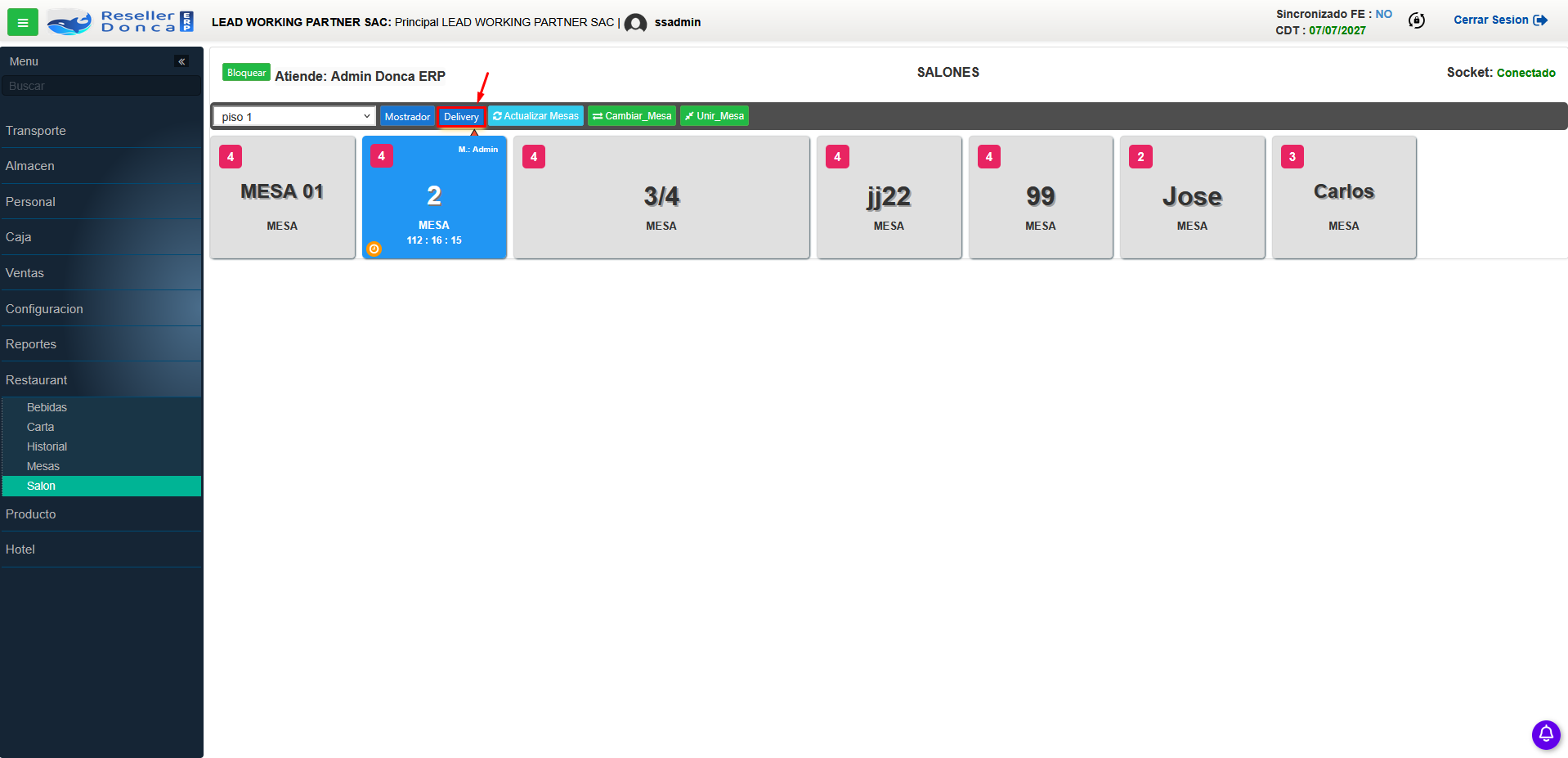Focus the Buscar search field
Screen dimensions: 1568x758
(x=101, y=86)
